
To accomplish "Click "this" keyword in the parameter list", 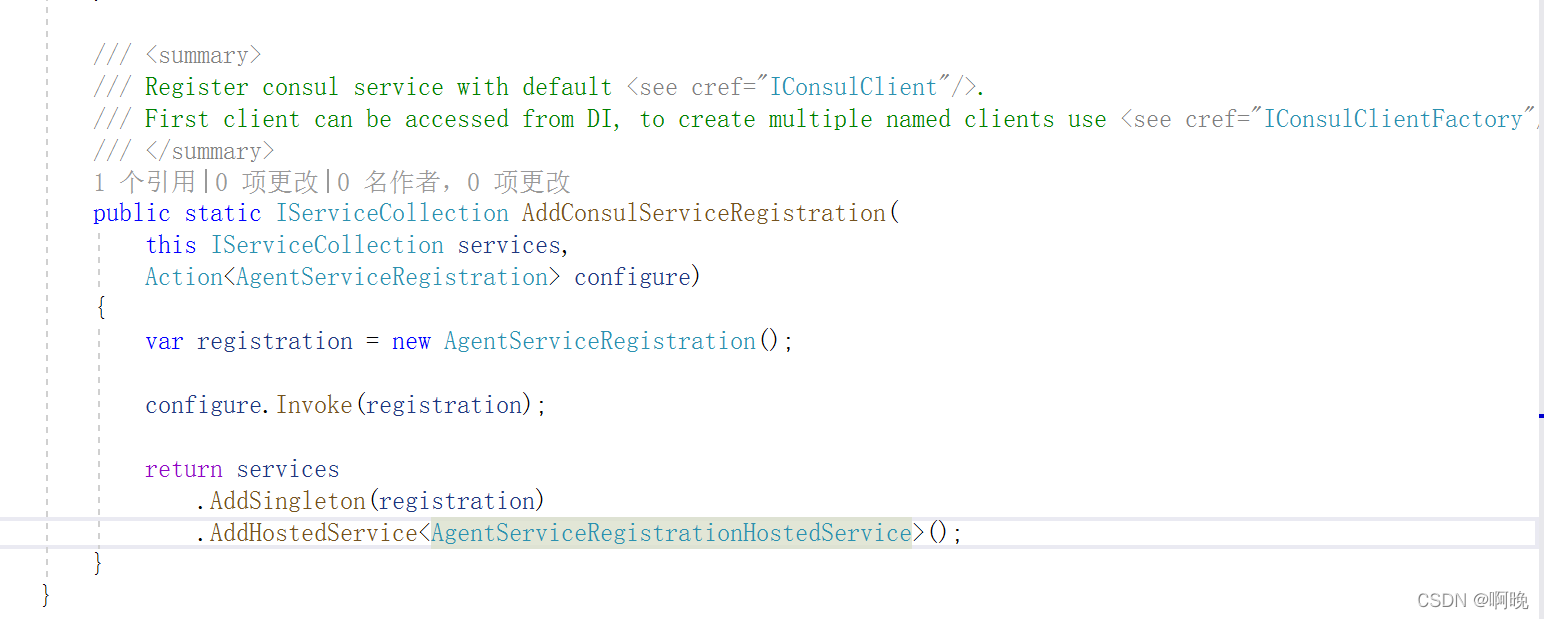I will [170, 245].
